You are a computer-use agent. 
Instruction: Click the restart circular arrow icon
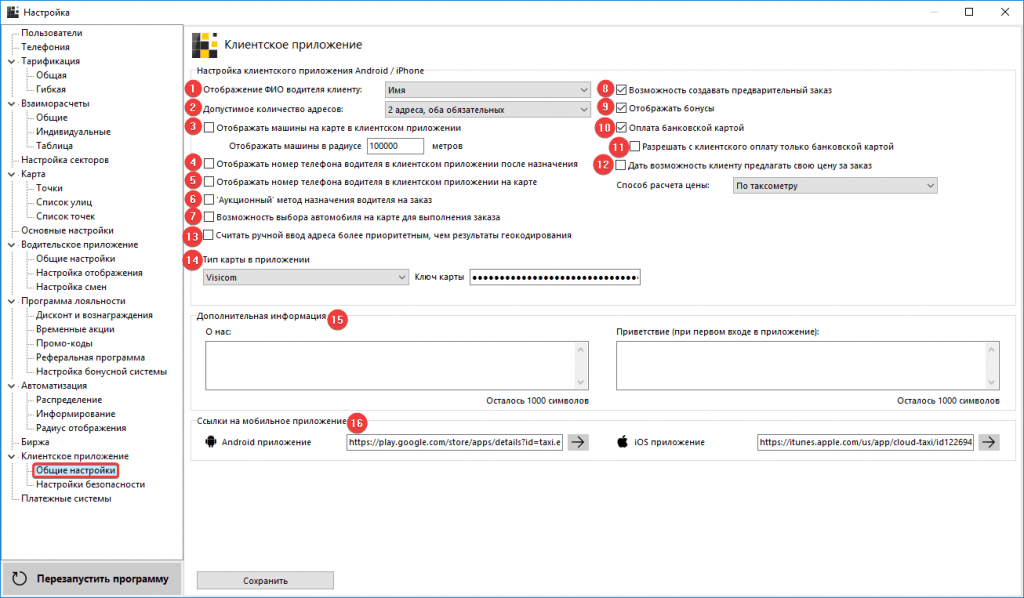click(20, 578)
